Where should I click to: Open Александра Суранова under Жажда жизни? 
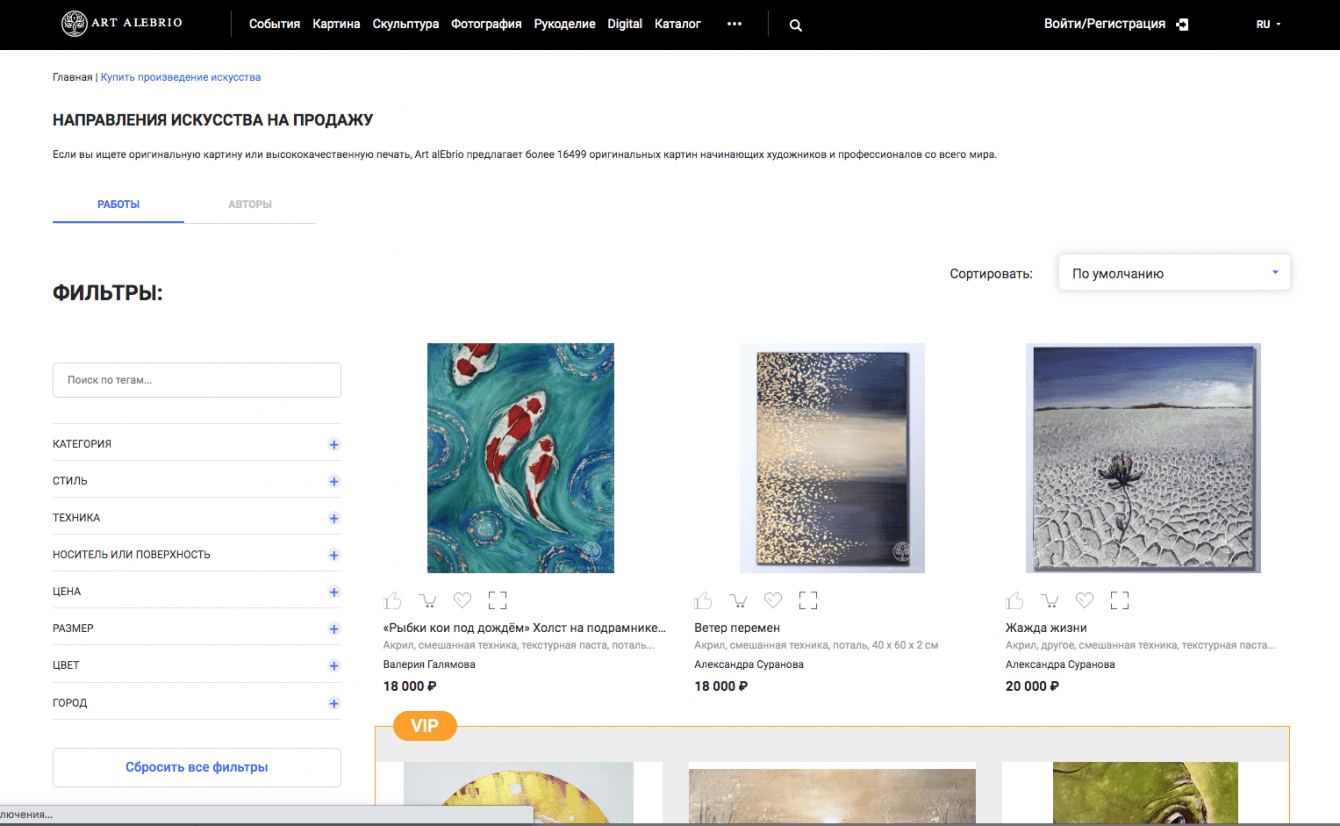tap(1060, 664)
